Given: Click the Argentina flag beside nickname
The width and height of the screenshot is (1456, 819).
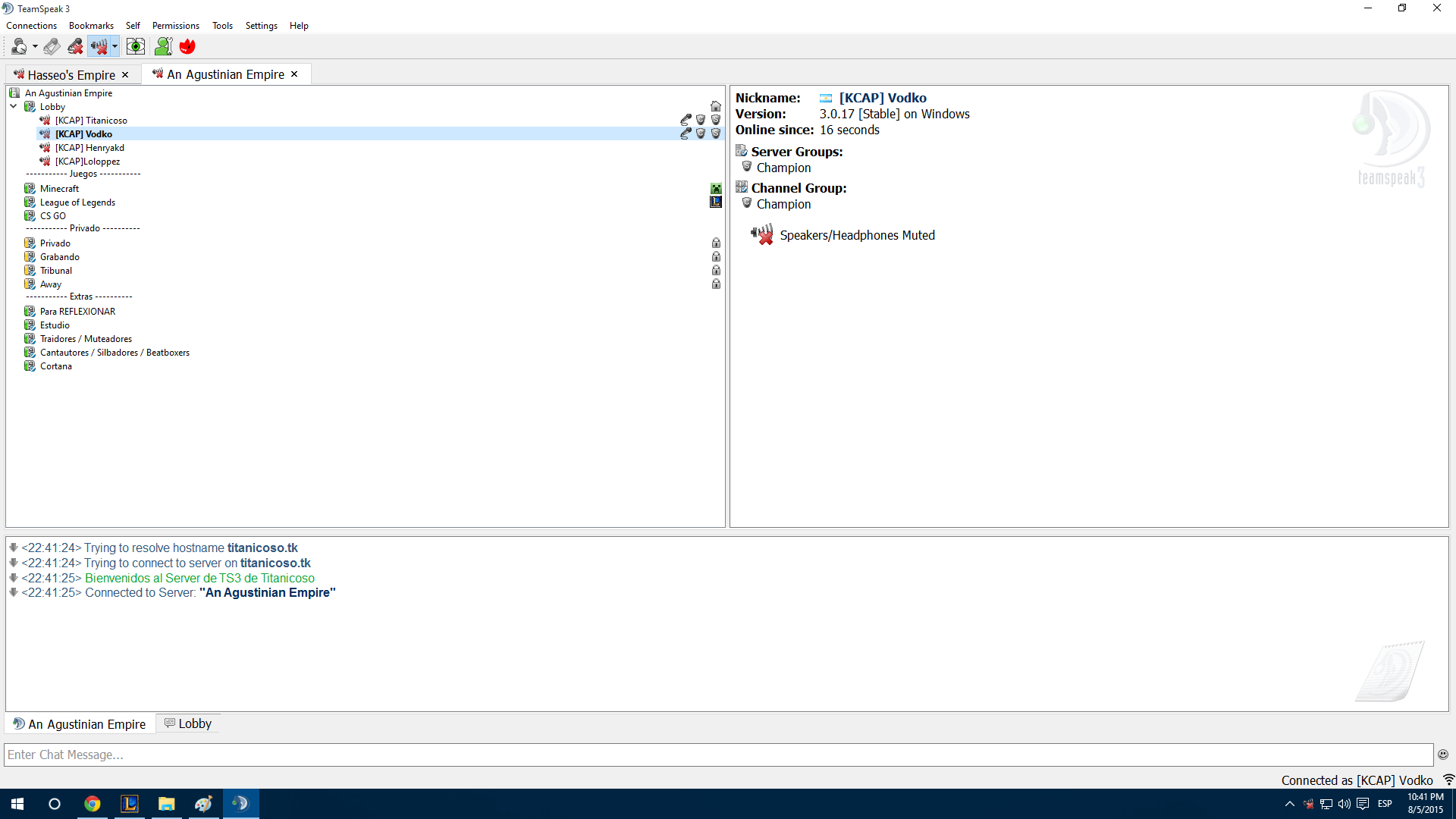Looking at the screenshot, I should (x=826, y=98).
